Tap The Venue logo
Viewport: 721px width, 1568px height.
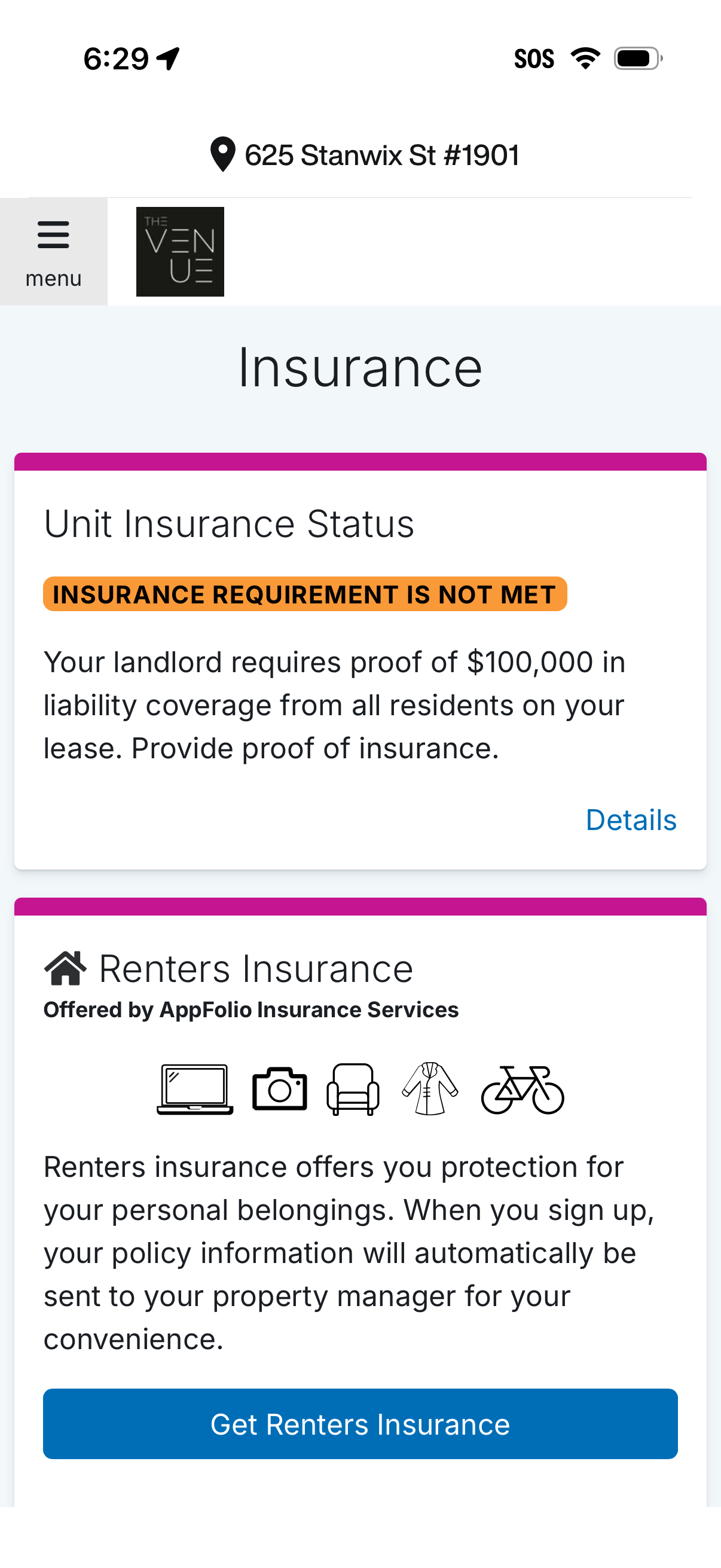180,251
